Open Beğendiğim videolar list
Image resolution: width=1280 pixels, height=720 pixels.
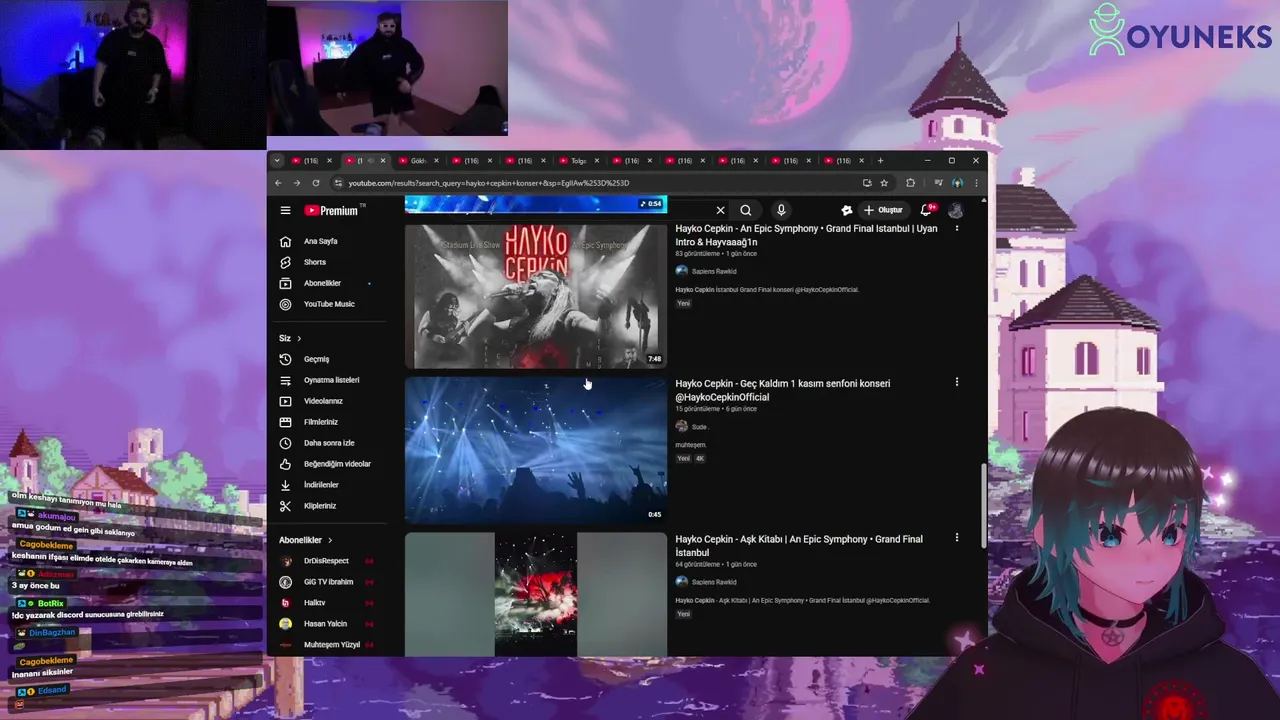326,464
